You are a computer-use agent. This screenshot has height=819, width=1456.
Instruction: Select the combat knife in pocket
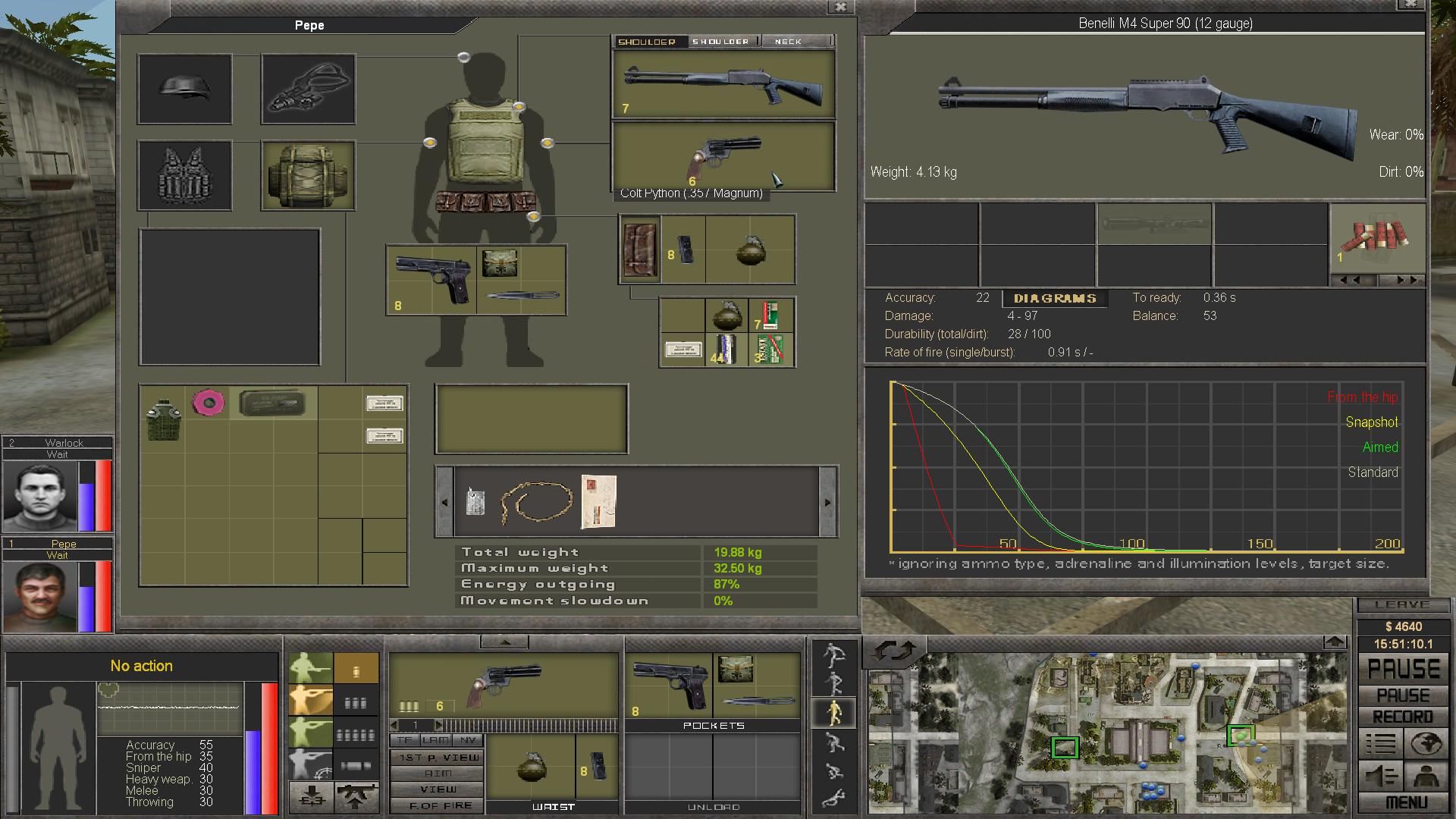522,297
